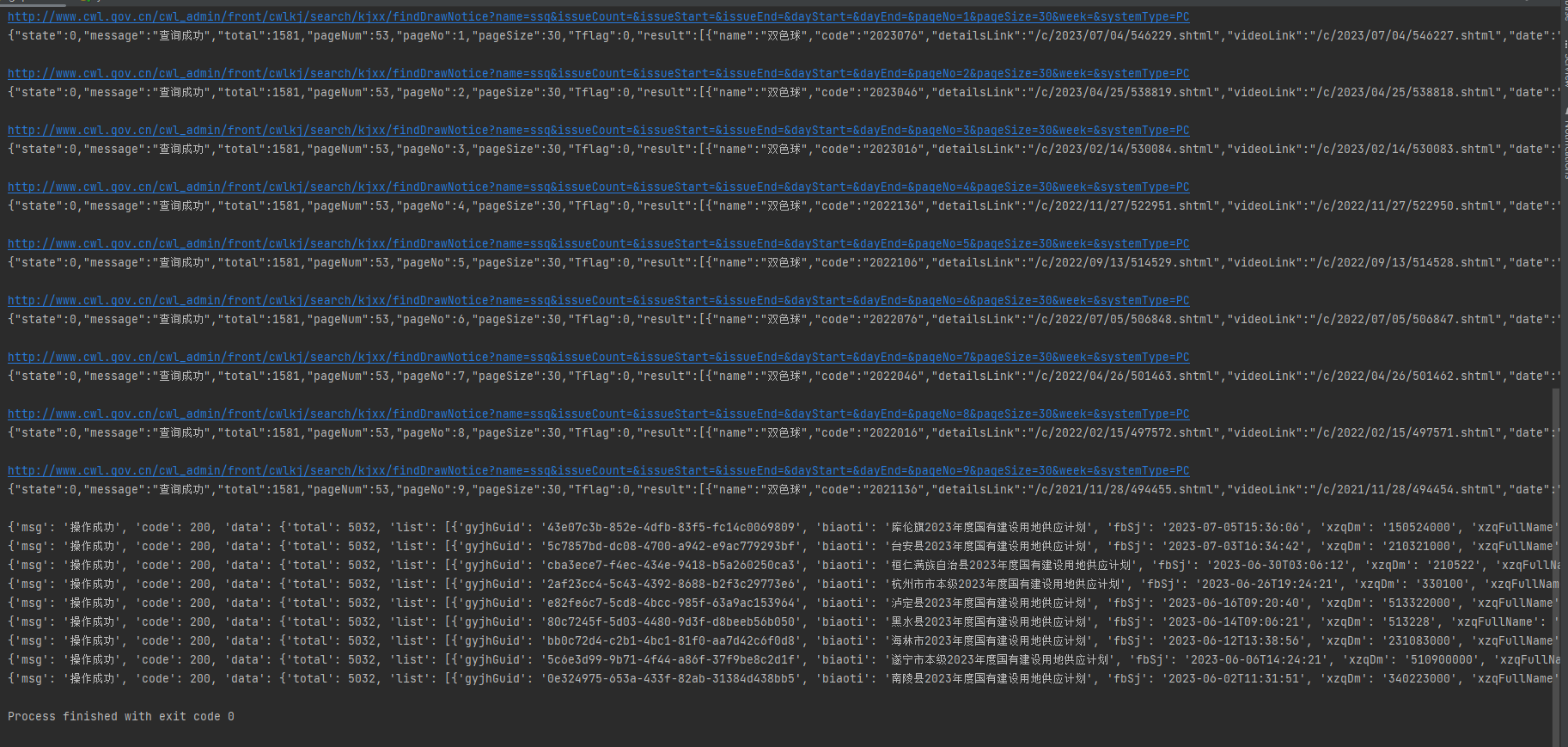Visit the cwl.gov.cn link with pageNo=8

[599, 414]
